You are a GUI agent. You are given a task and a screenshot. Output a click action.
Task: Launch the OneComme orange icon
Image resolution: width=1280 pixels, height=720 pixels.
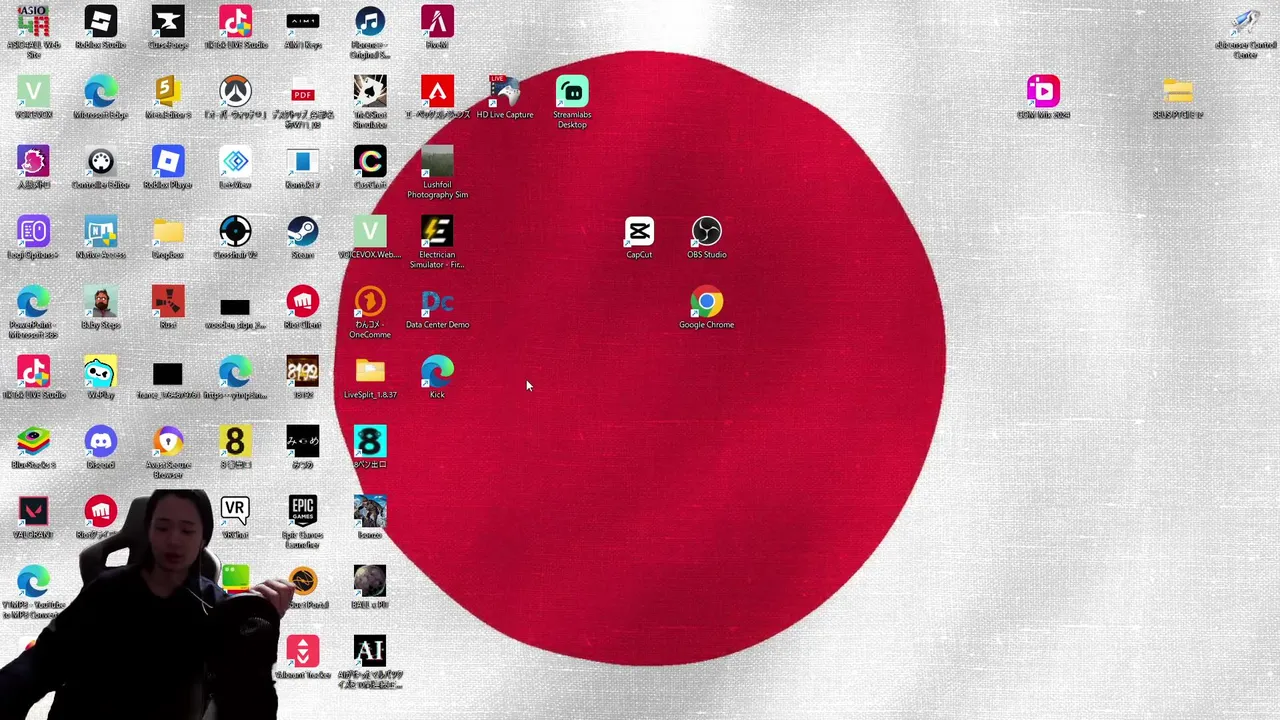tap(370, 302)
